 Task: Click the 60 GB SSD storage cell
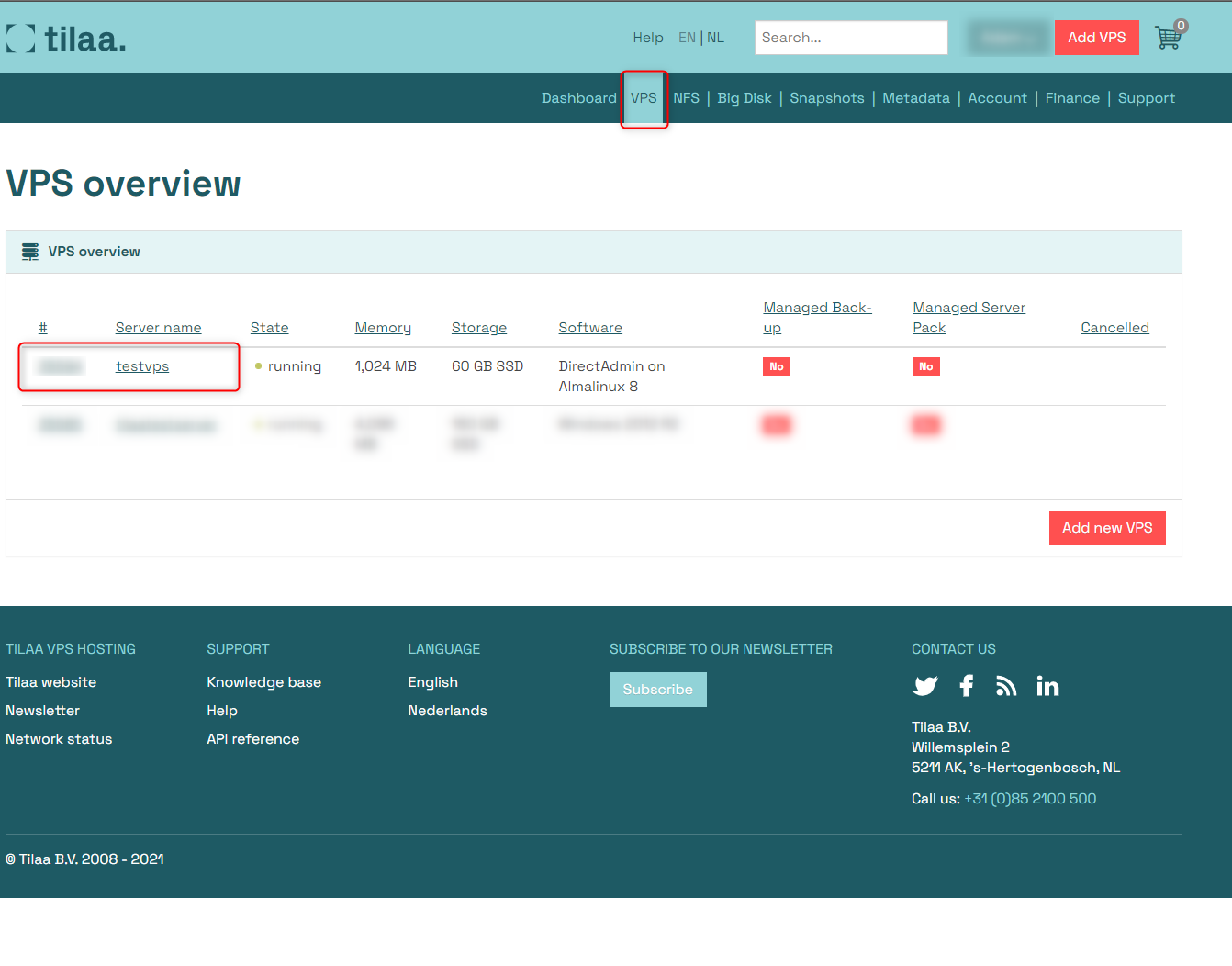487,366
